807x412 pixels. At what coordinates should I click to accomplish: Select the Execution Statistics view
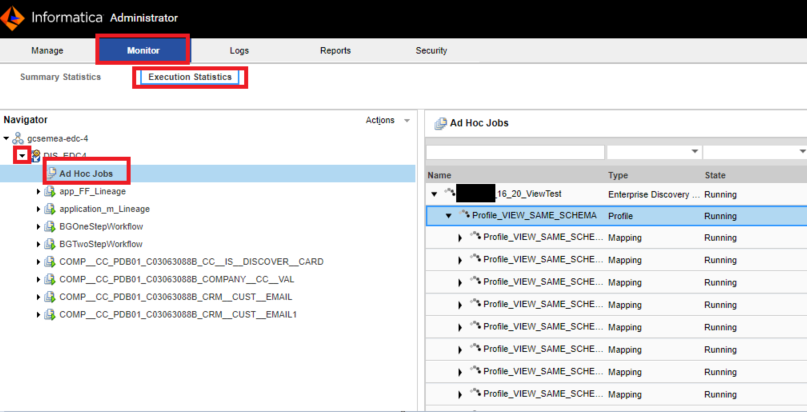tap(190, 77)
